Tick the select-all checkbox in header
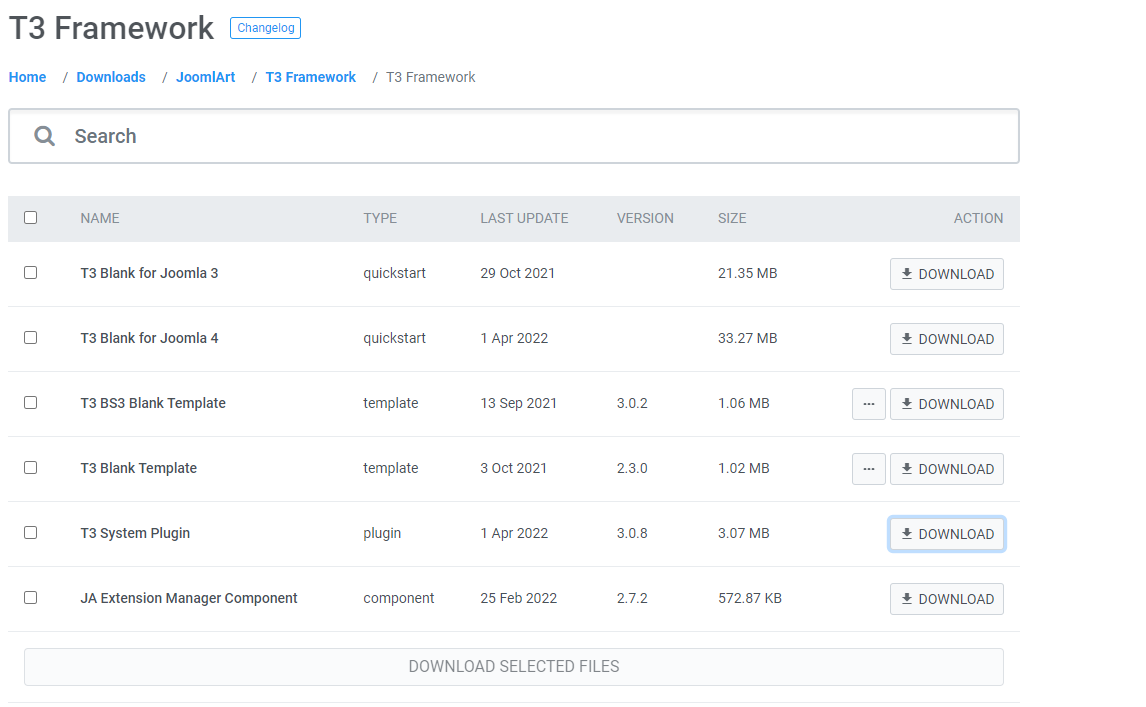The image size is (1146, 707). tap(31, 218)
